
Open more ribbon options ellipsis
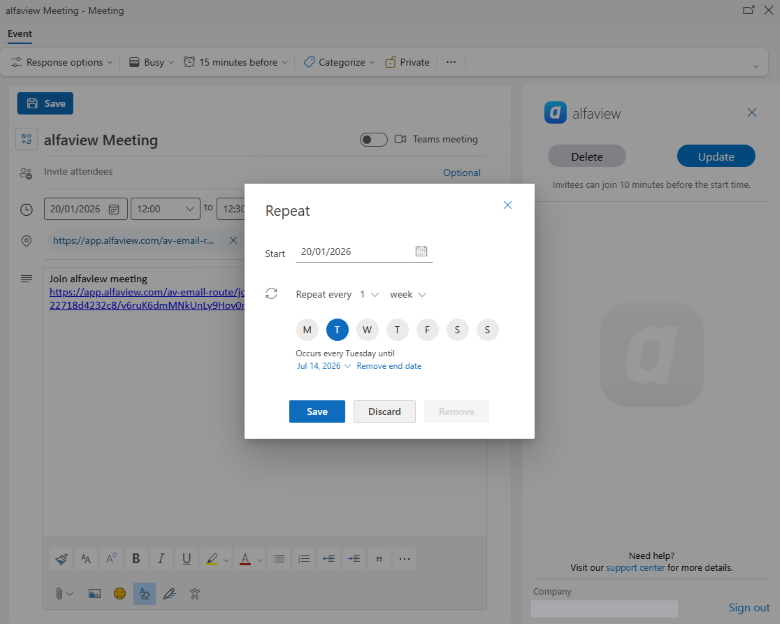coord(451,62)
